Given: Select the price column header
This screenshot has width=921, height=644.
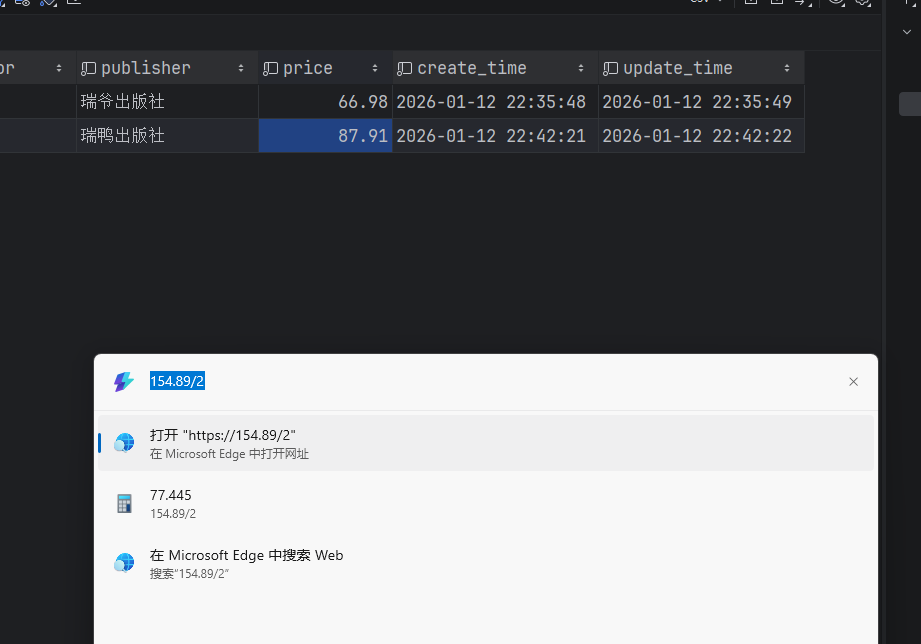Looking at the screenshot, I should tap(325, 68).
